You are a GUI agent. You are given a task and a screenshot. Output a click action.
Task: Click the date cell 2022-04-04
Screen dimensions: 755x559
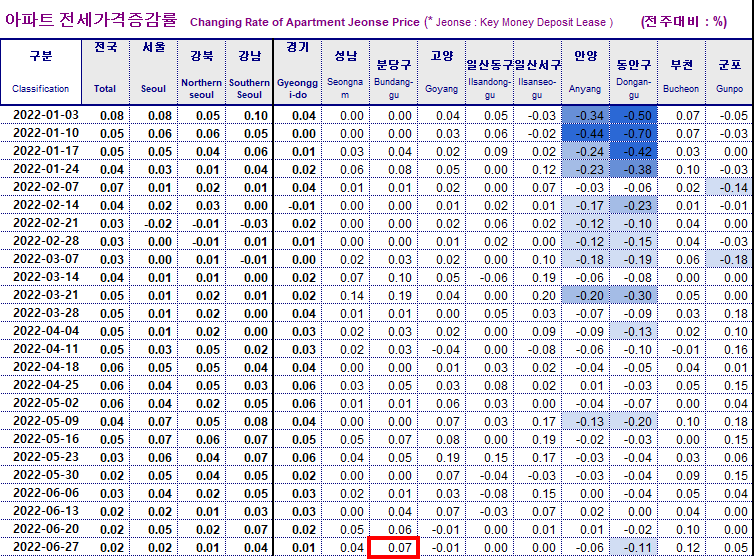click(46, 331)
